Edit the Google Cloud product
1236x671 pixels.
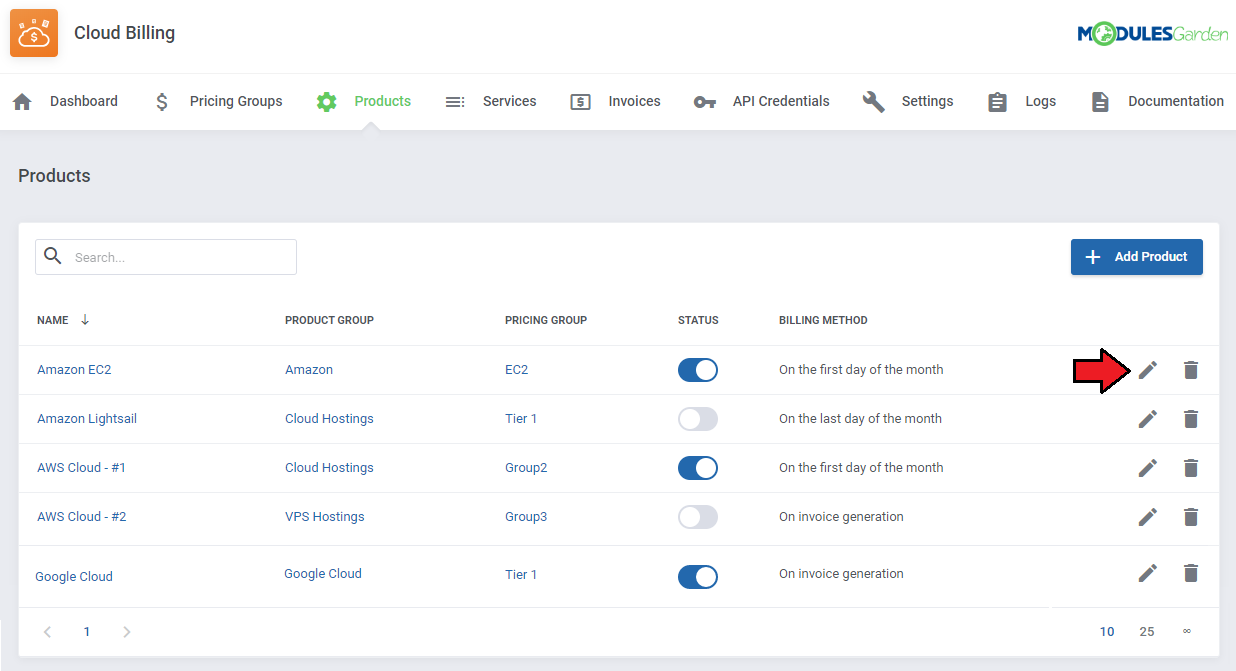tap(1148, 573)
